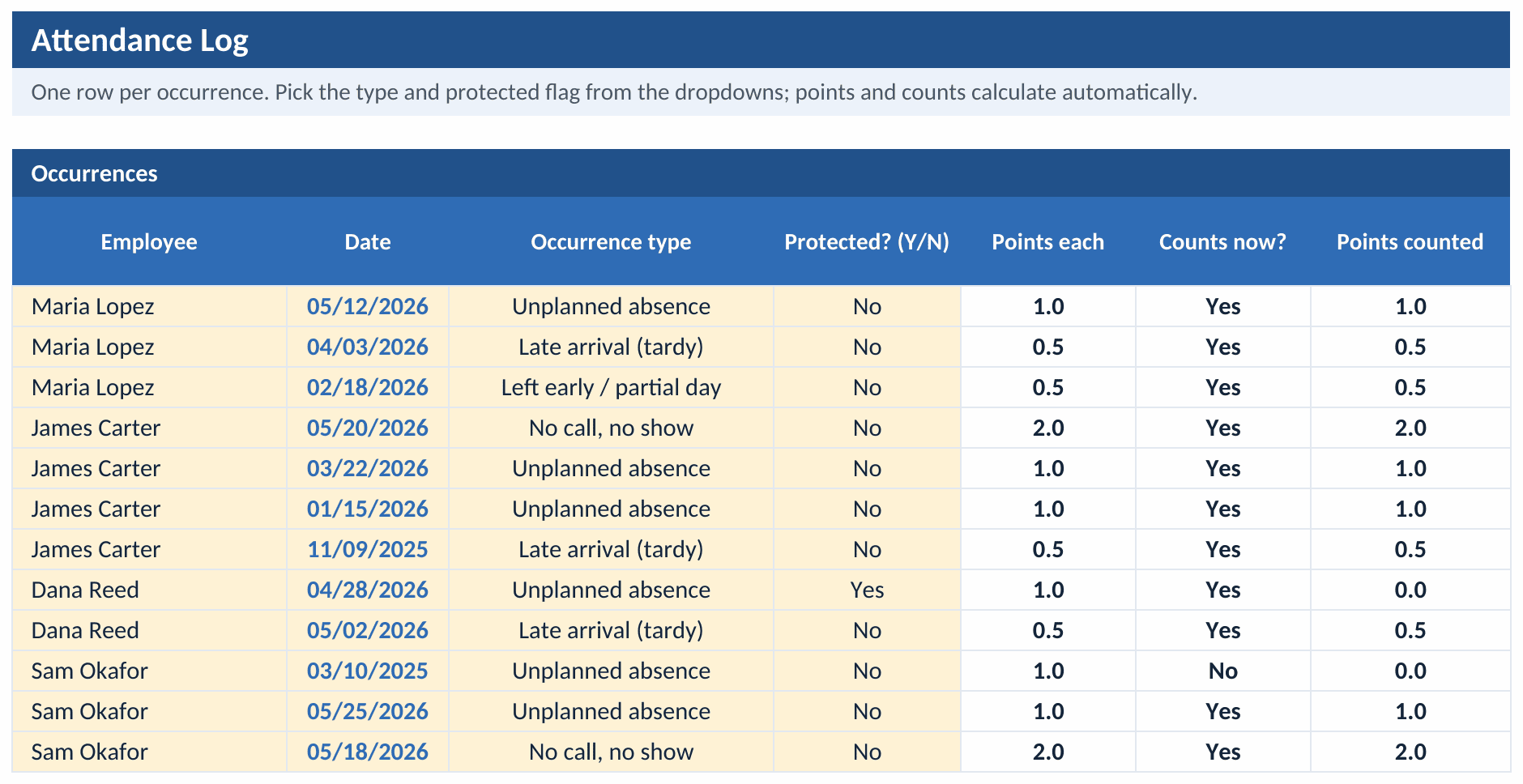This screenshot has height=784, width=1523.
Task: Select James Carter cell dated 01/15/2026
Action: (x=150, y=509)
